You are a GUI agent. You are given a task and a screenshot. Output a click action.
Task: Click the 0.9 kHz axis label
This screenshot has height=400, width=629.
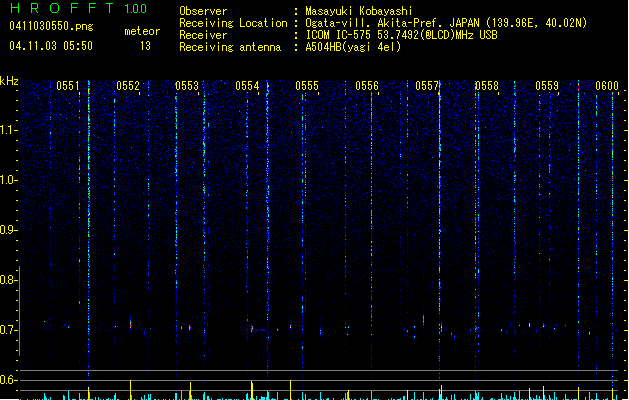point(8,230)
